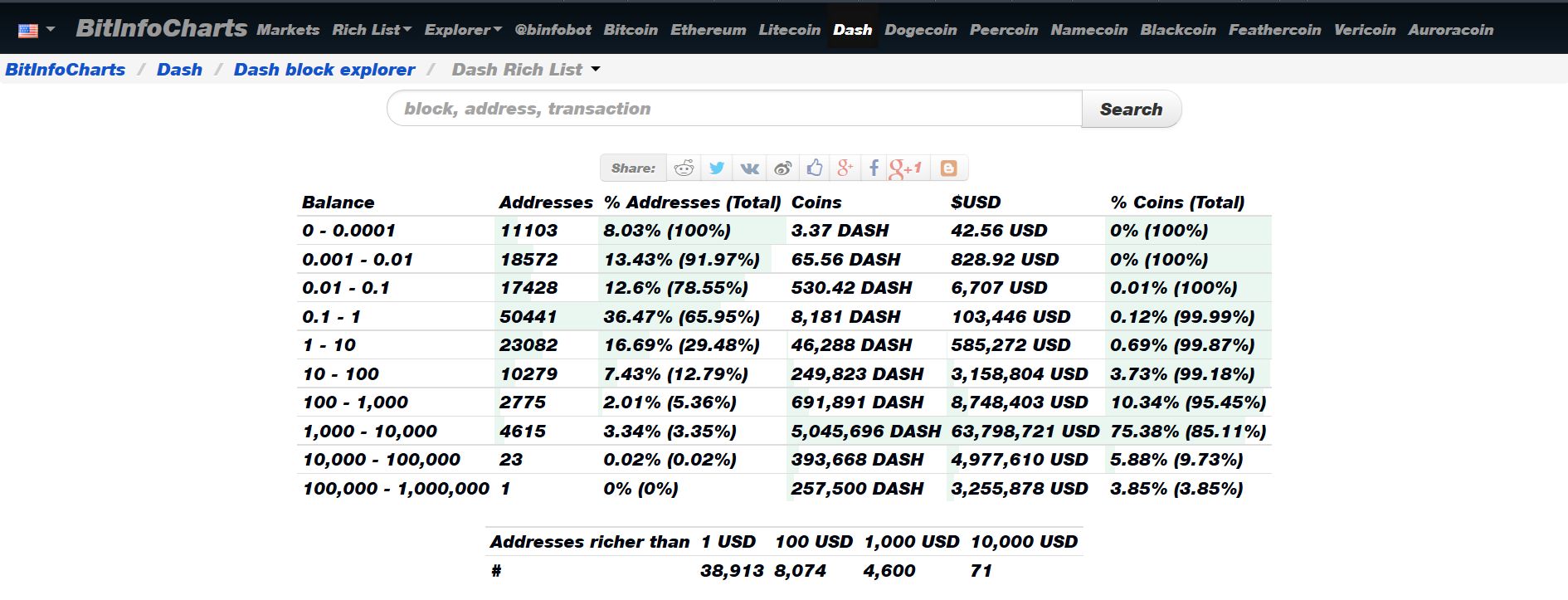Select the 100,000 - 1,000,000 balance row label

396,489
